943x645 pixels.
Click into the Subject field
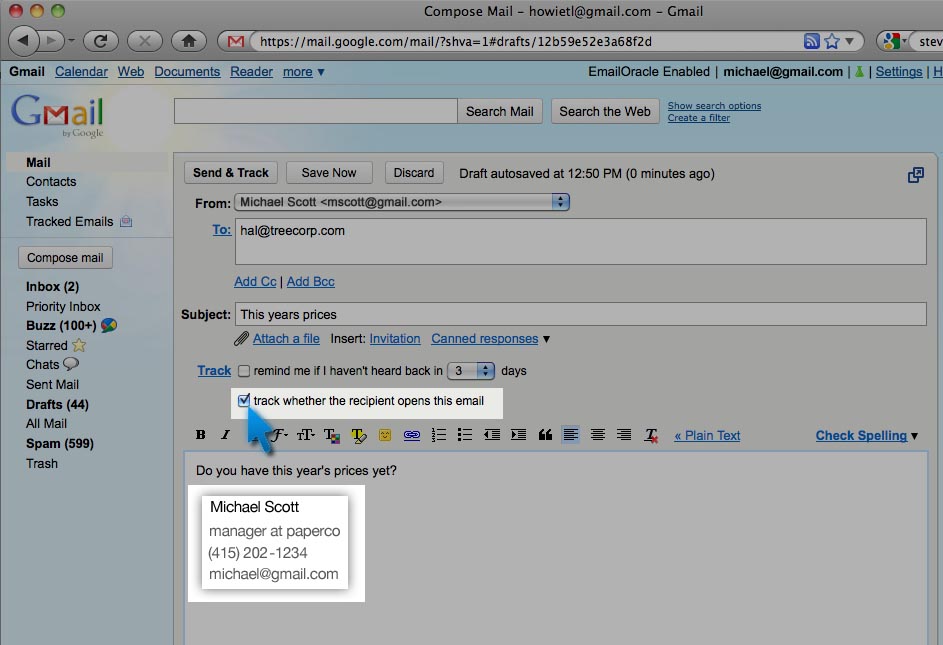[x=580, y=314]
